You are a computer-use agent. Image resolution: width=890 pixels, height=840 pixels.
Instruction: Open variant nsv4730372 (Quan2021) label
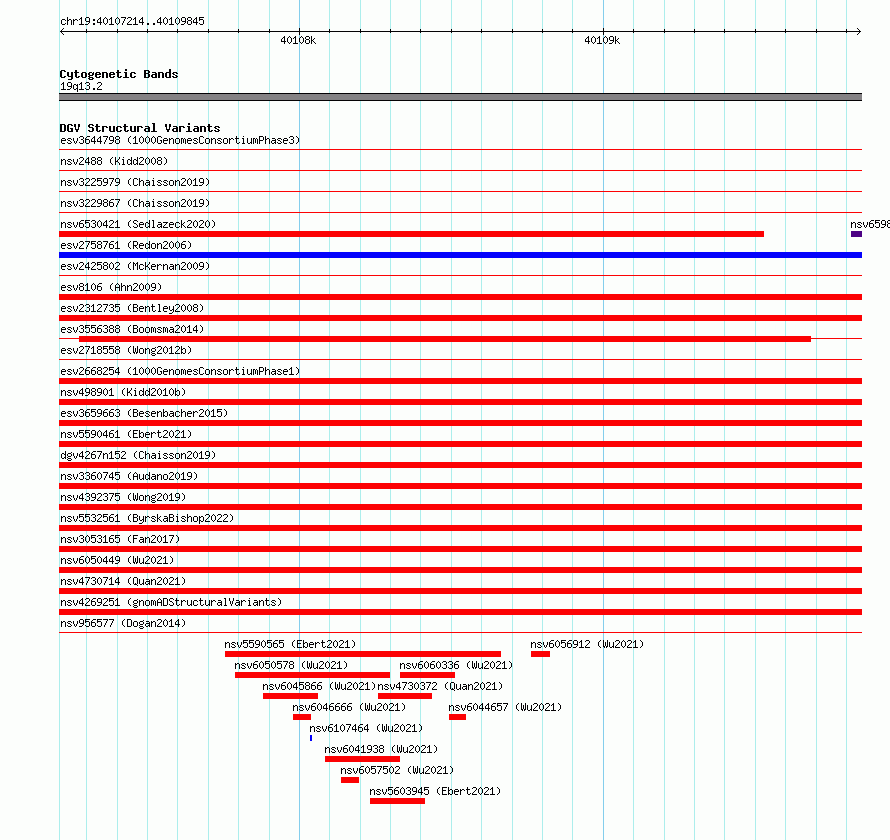440,686
